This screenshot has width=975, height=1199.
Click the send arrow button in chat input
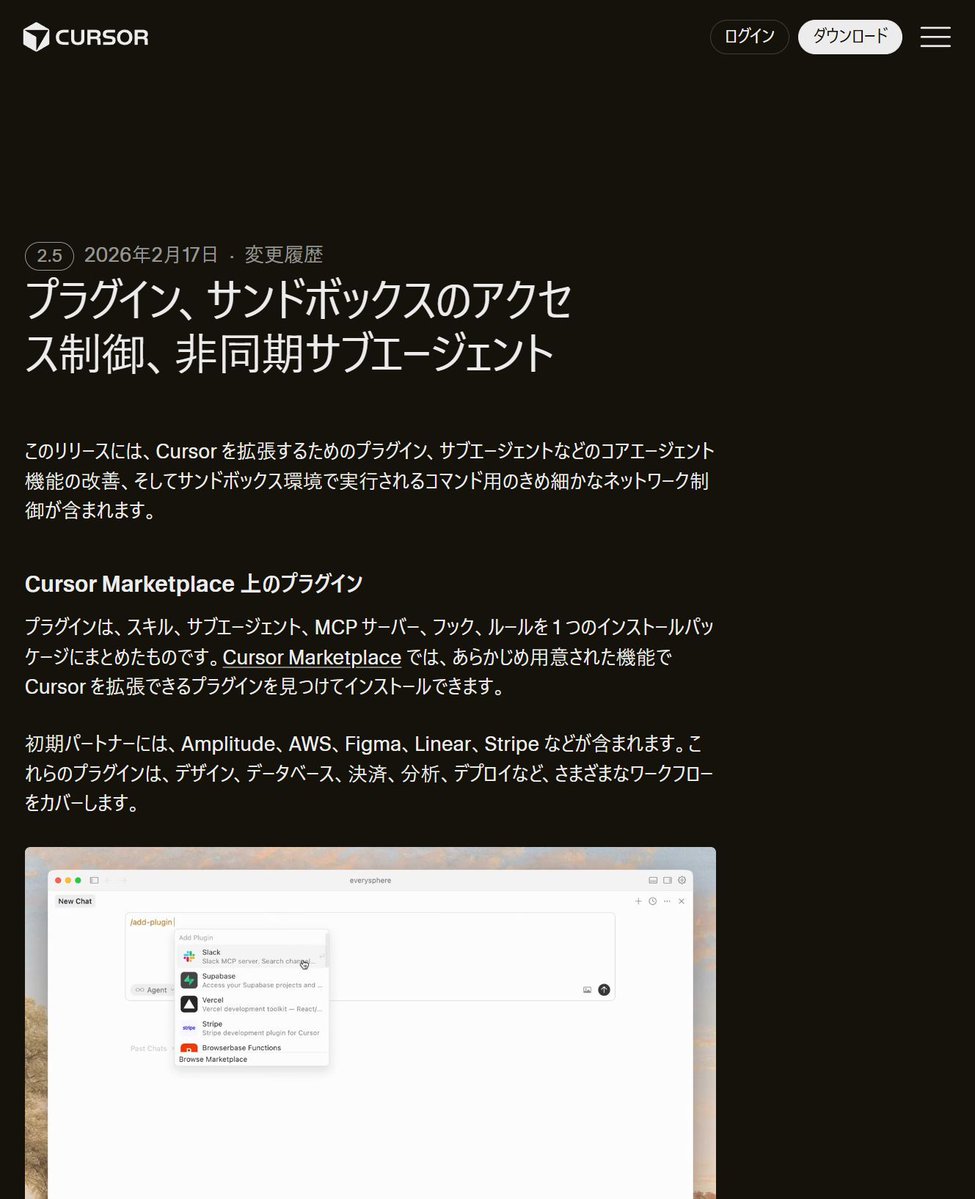click(x=604, y=989)
